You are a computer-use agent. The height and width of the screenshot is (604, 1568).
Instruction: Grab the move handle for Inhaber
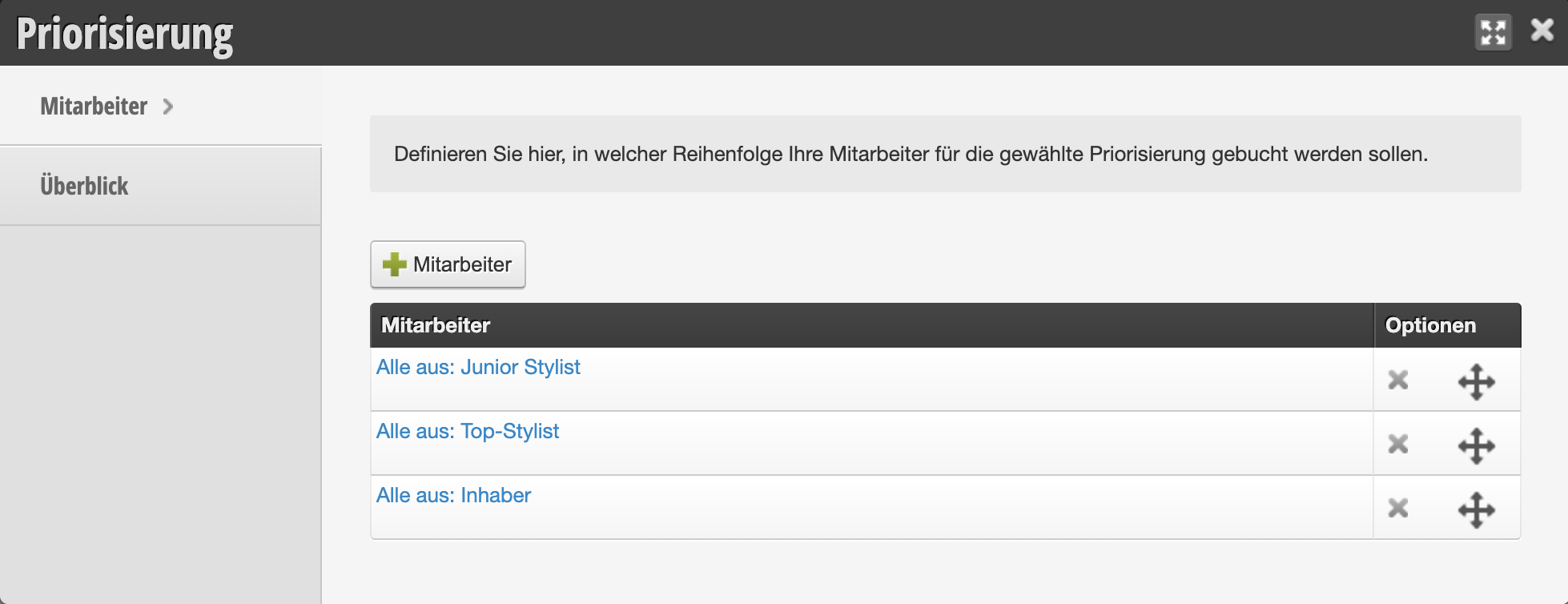point(1477,510)
